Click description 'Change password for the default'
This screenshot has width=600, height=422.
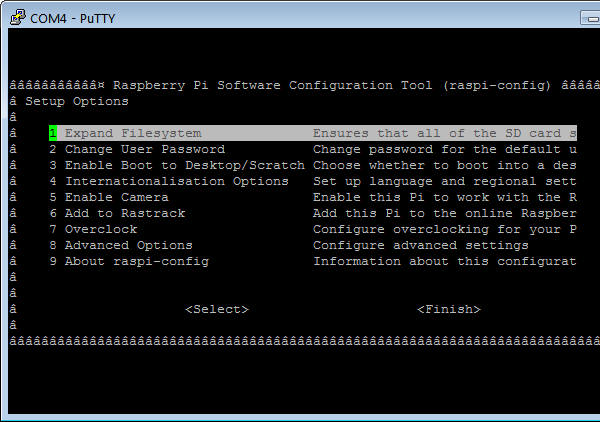(x=437, y=149)
